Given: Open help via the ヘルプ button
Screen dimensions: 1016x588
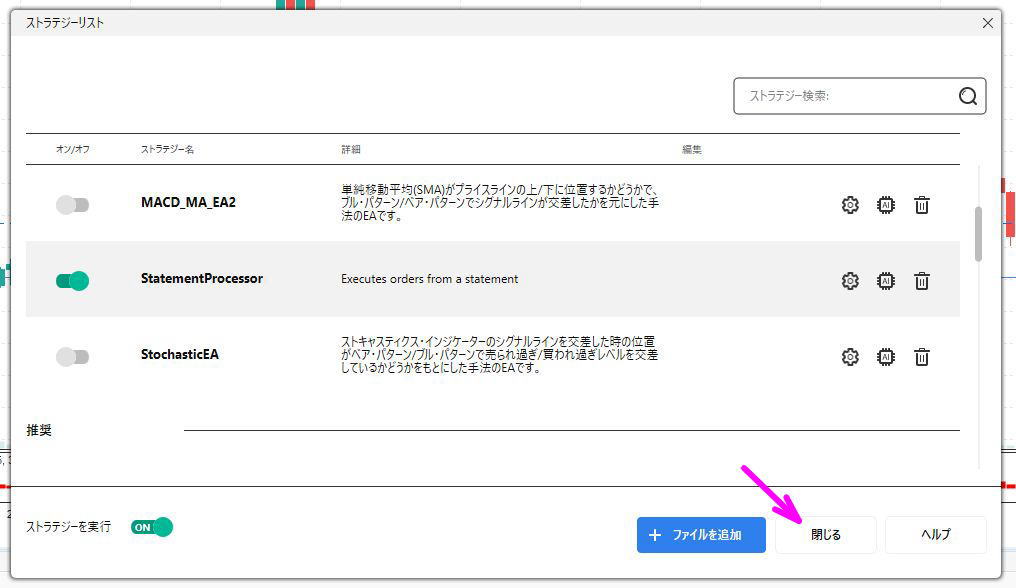Looking at the screenshot, I should pyautogui.click(x=935, y=534).
